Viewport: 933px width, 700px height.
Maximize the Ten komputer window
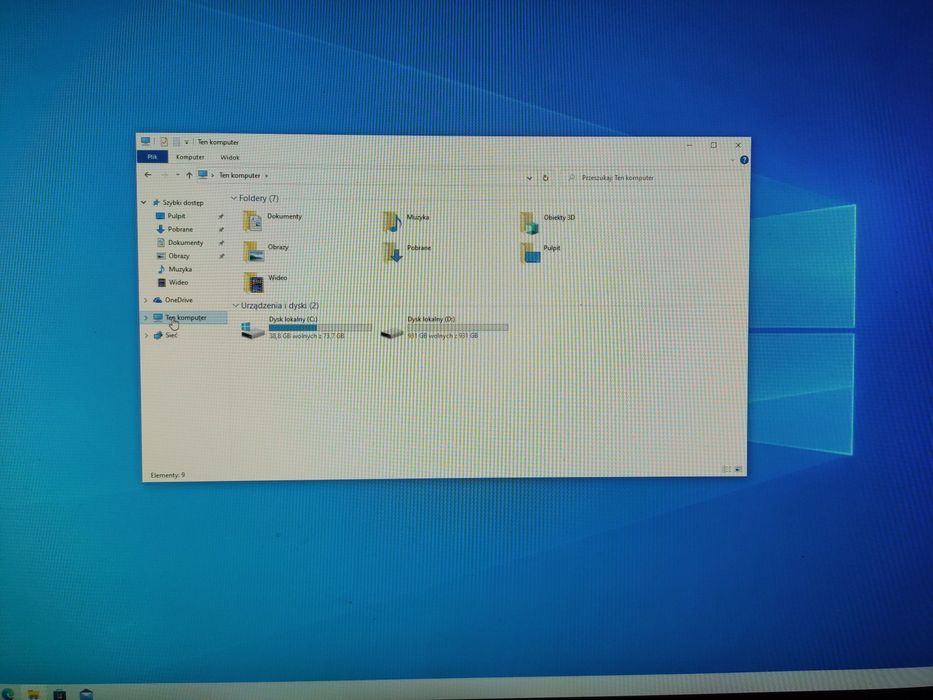713,145
